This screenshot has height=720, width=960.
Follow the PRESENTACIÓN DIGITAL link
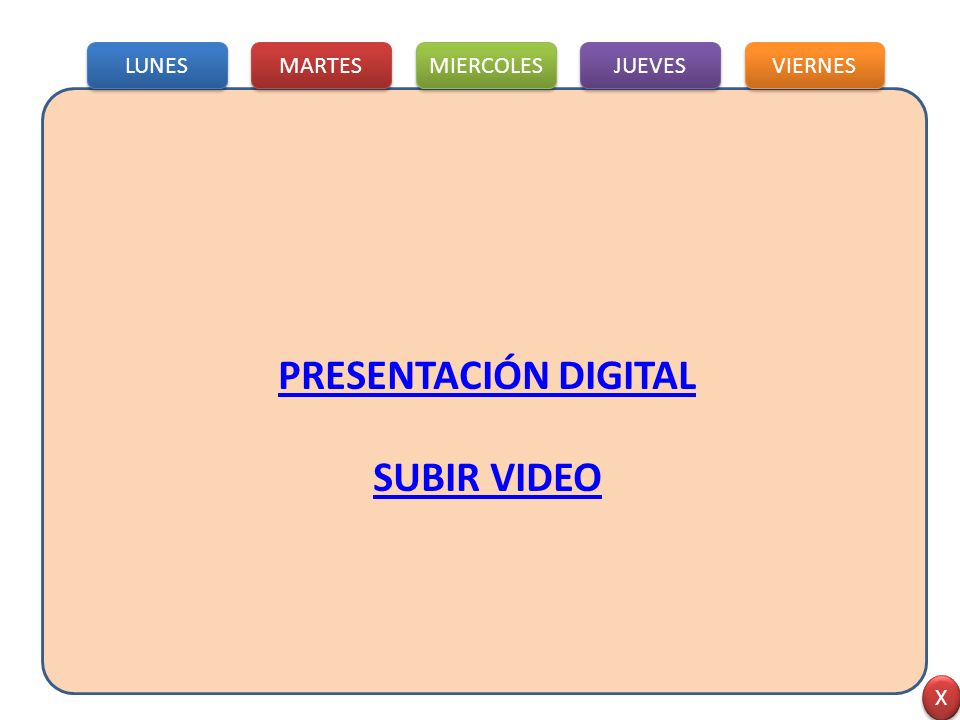tap(487, 375)
